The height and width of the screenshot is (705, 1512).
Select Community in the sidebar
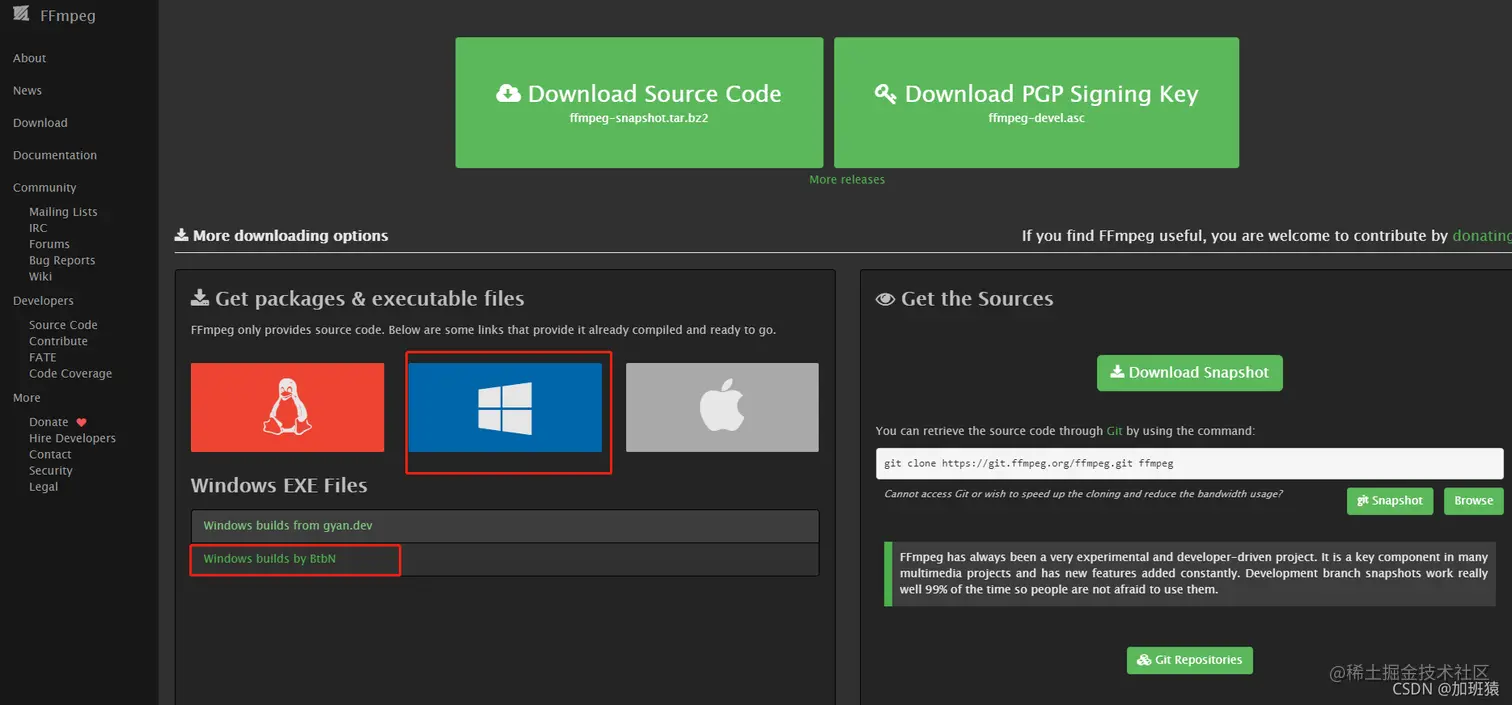pyautogui.click(x=44, y=187)
